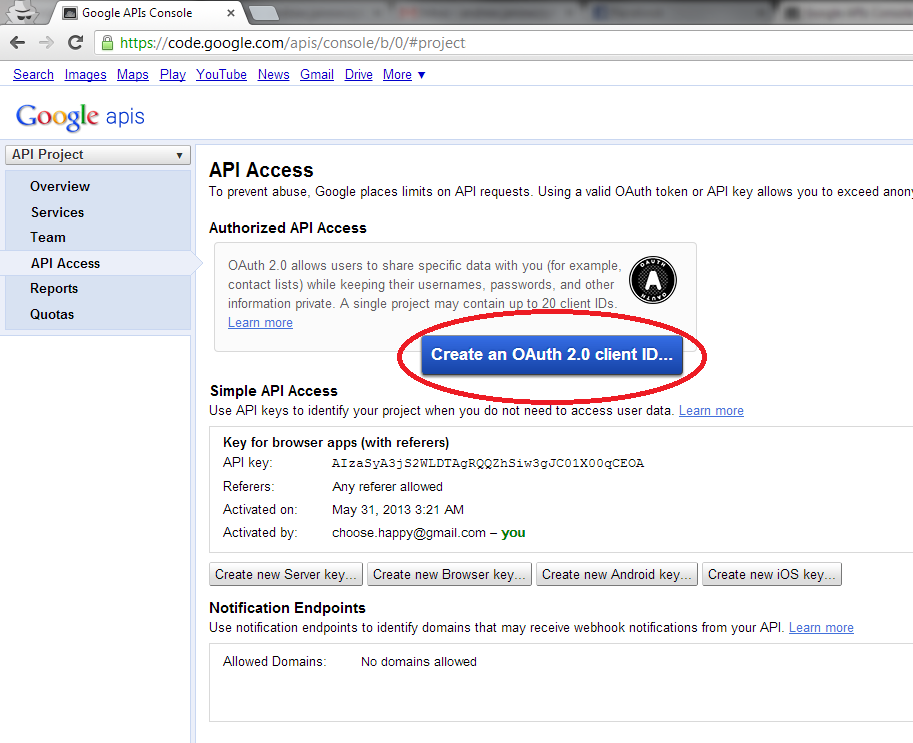This screenshot has height=743, width=913.
Task: Click the Gmail link
Action: click(316, 74)
